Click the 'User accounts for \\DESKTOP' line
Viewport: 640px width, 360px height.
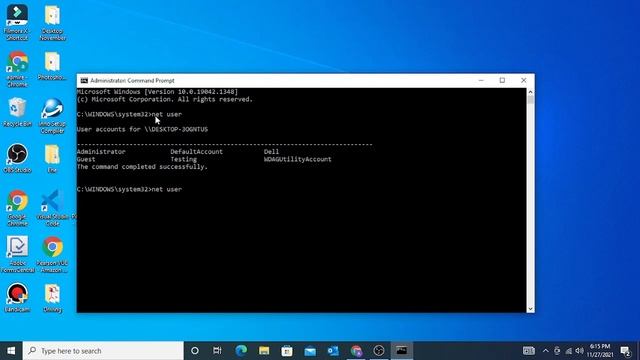tap(142, 129)
